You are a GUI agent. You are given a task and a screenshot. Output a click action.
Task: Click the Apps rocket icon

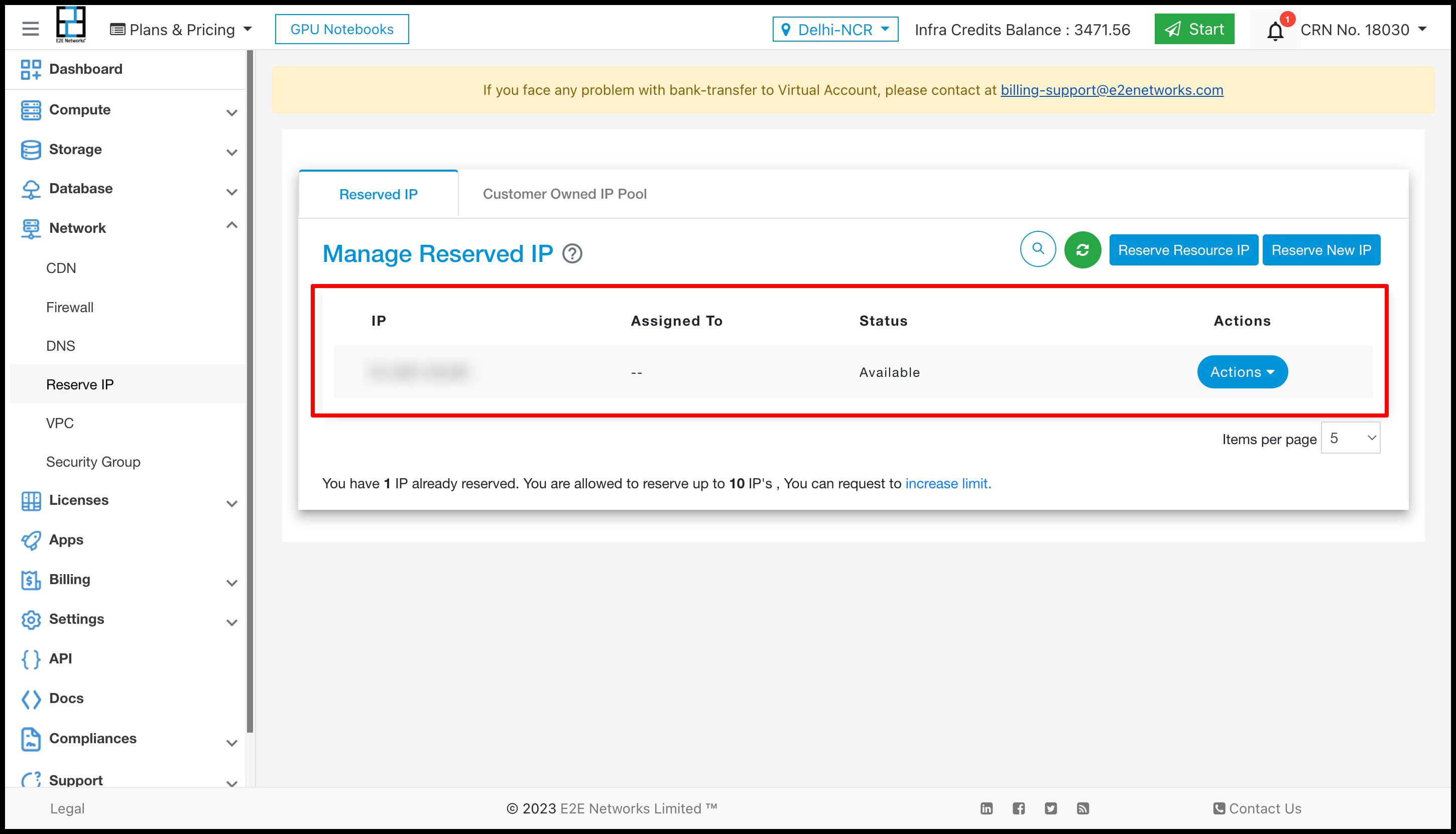[x=31, y=540]
